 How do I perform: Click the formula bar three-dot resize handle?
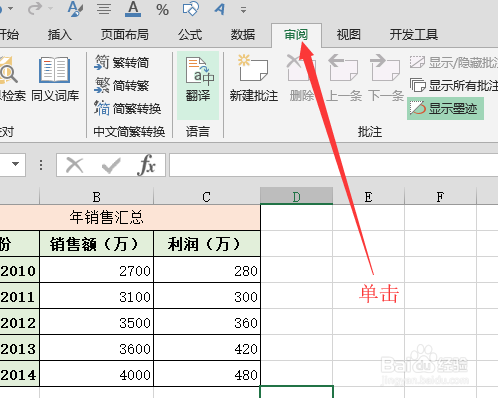[41, 165]
